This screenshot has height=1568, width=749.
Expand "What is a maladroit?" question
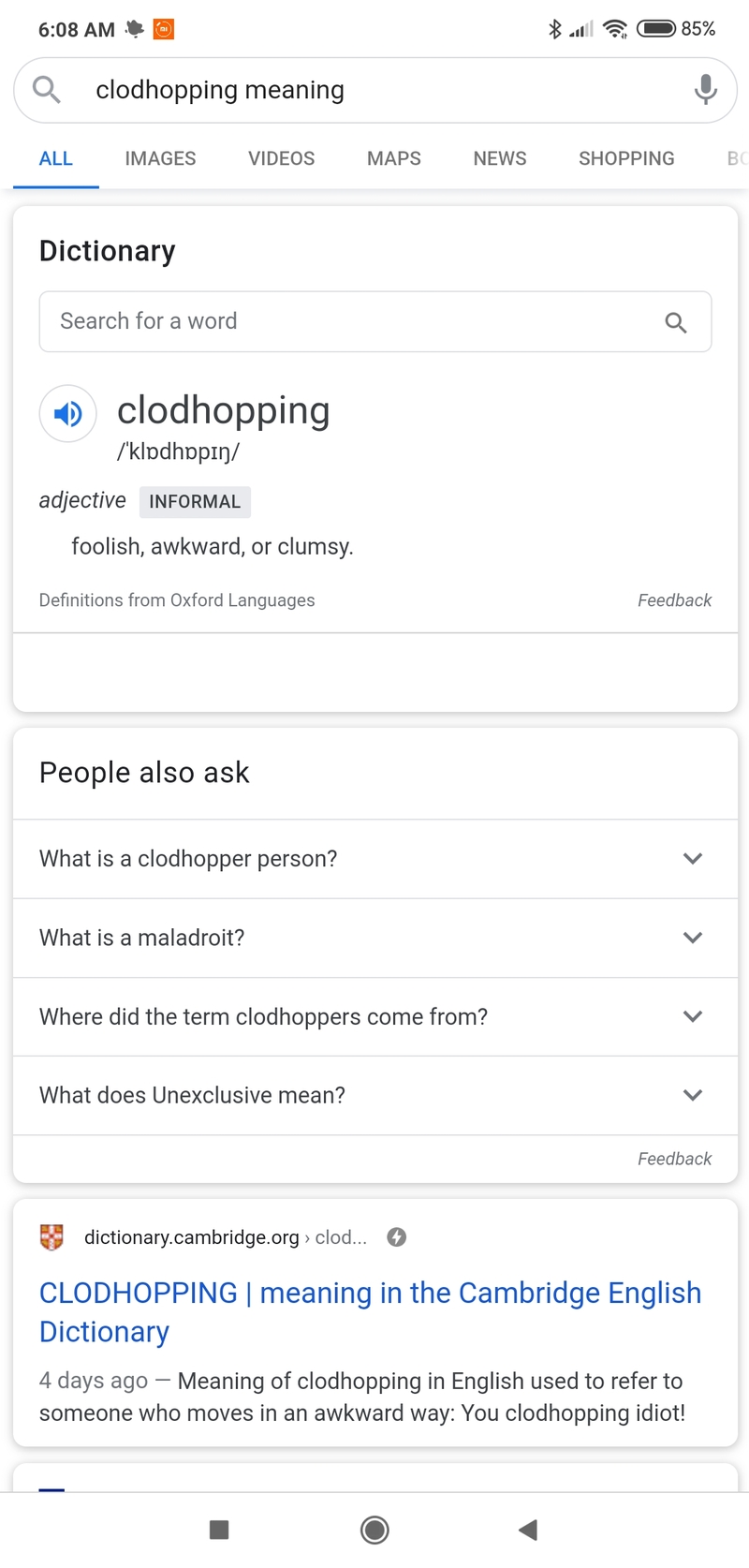pyautogui.click(x=374, y=938)
